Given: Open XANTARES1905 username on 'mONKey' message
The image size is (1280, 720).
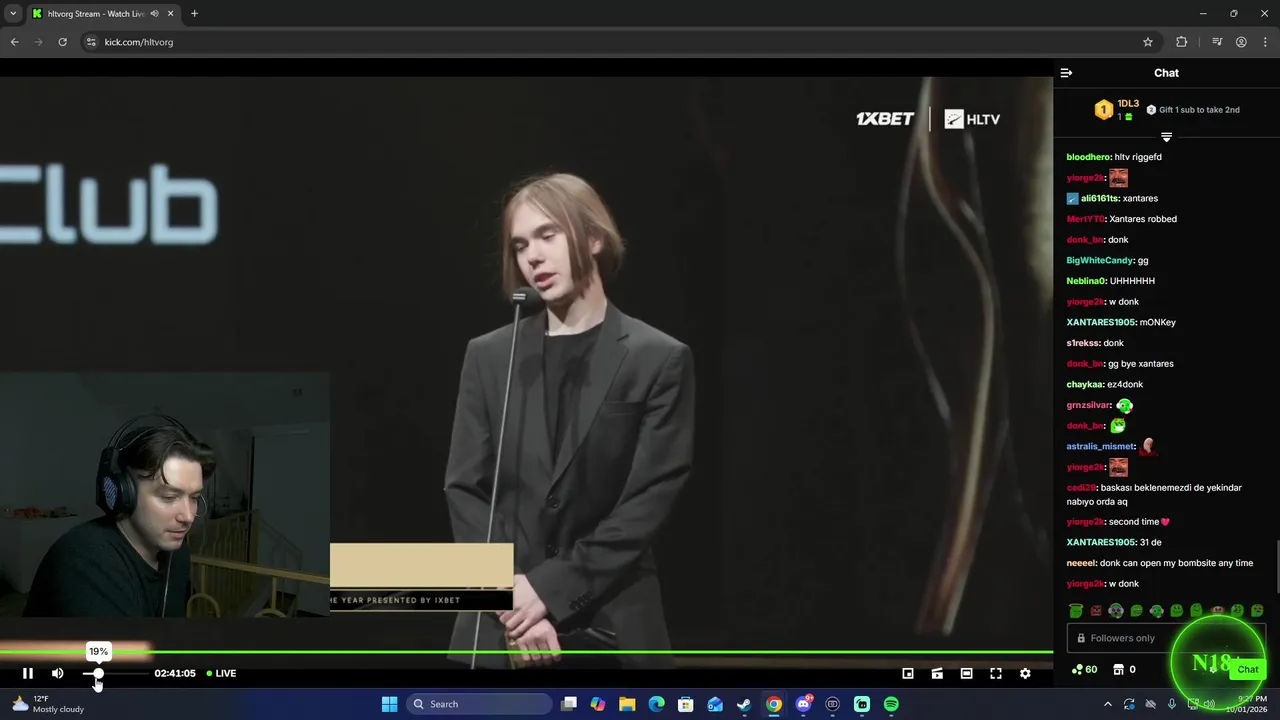Looking at the screenshot, I should tap(1101, 322).
